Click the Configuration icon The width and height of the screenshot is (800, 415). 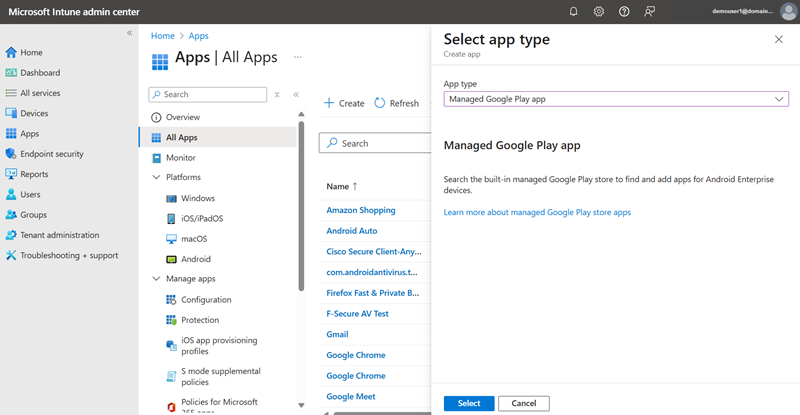click(171, 300)
